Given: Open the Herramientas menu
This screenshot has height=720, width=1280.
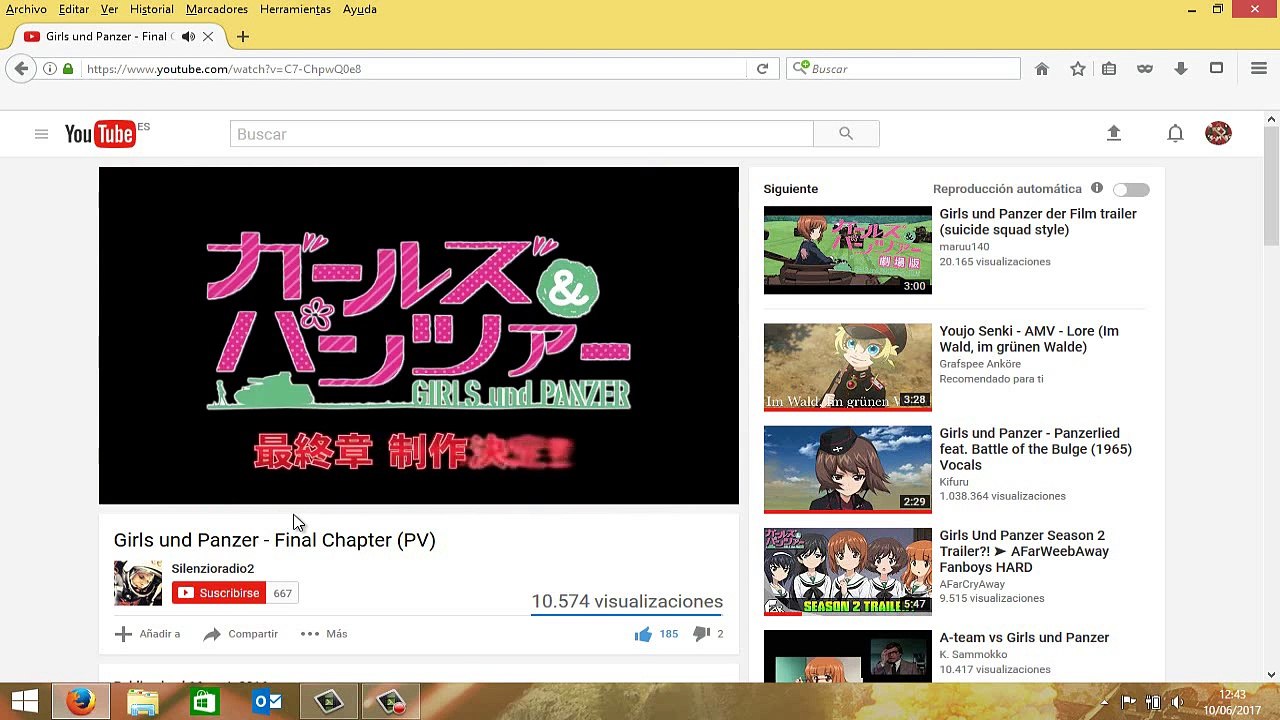Looking at the screenshot, I should coord(295,9).
